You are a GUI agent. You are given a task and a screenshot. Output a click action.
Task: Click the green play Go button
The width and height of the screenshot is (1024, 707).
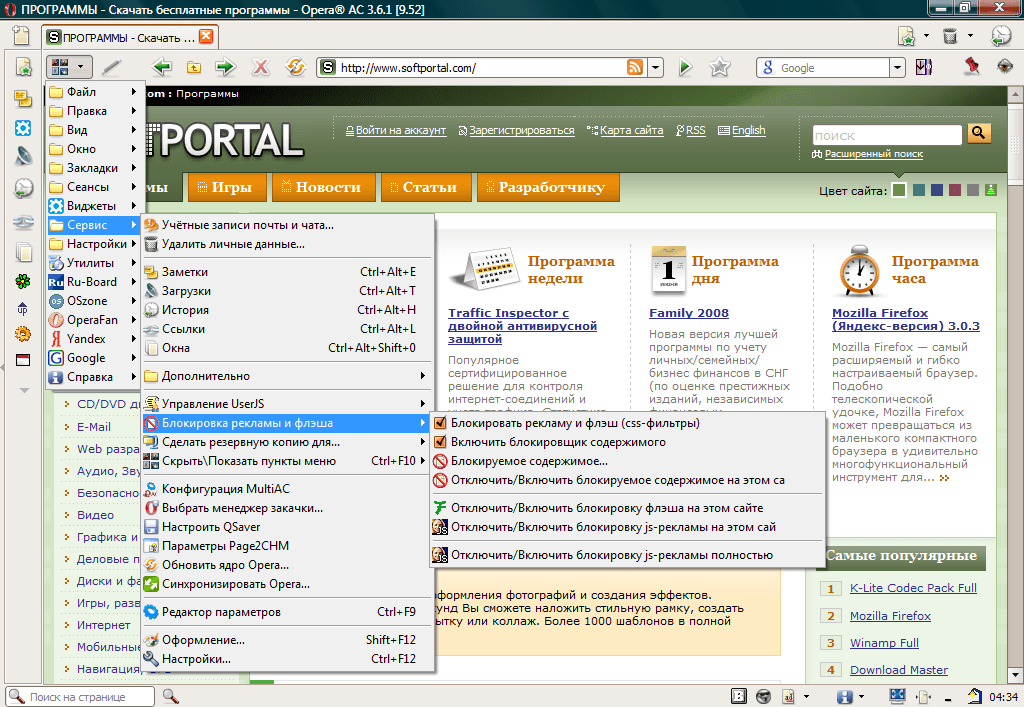(685, 67)
